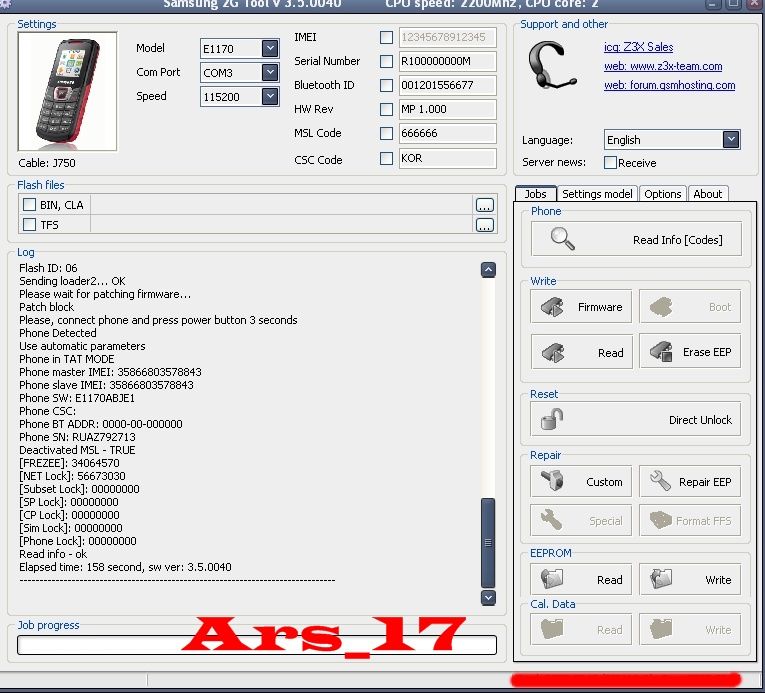The height and width of the screenshot is (693, 765).
Task: Toggle the HW Rev checkbox
Action: click(386, 109)
